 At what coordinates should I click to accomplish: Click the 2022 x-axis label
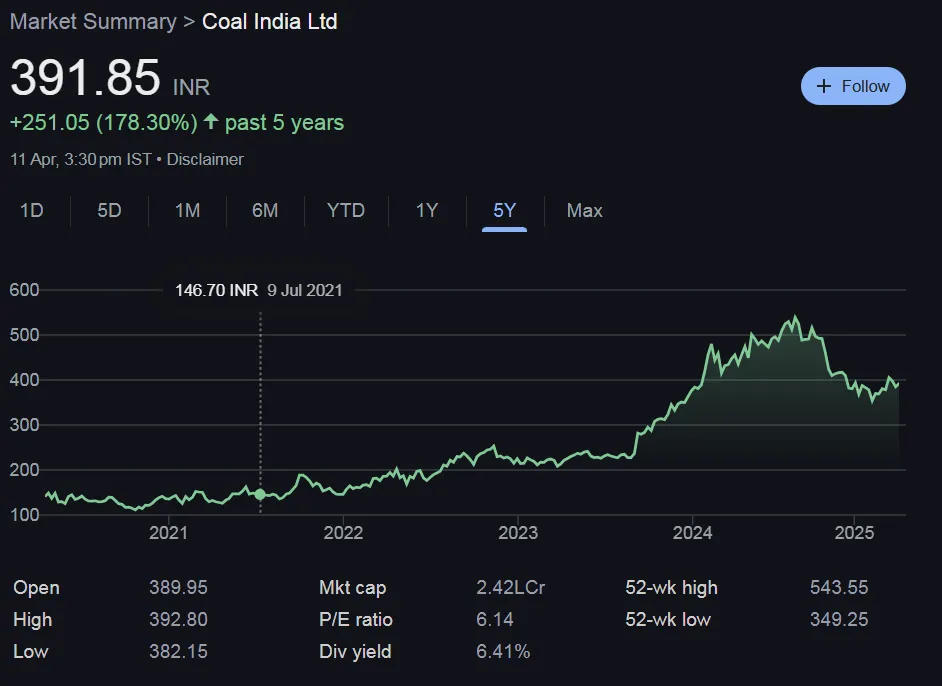pyautogui.click(x=343, y=533)
